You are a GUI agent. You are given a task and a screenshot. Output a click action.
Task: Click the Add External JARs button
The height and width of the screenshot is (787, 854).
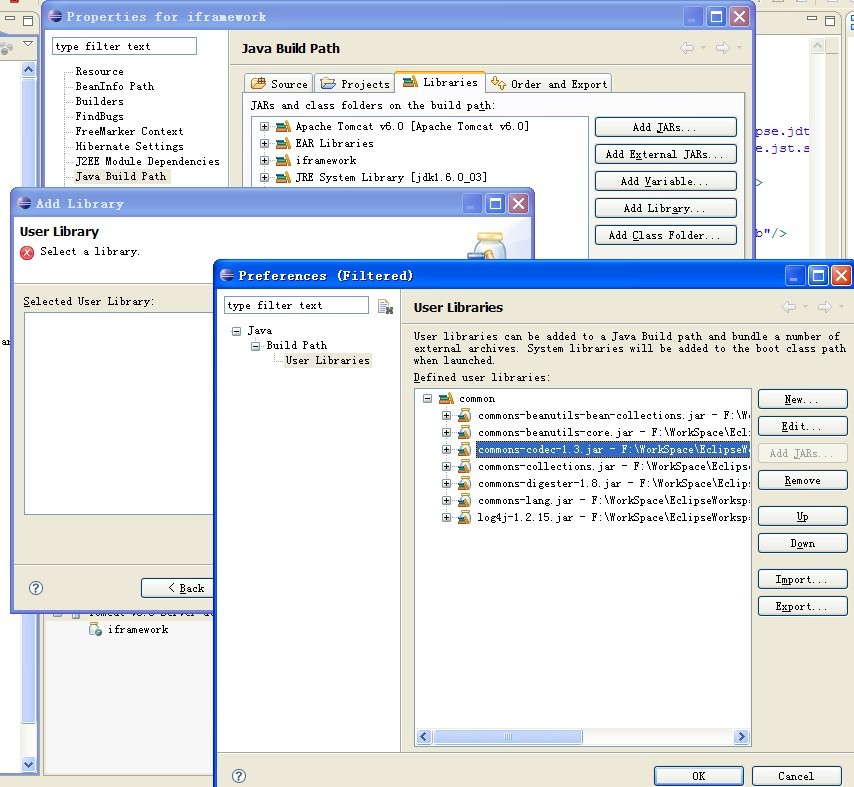665,154
